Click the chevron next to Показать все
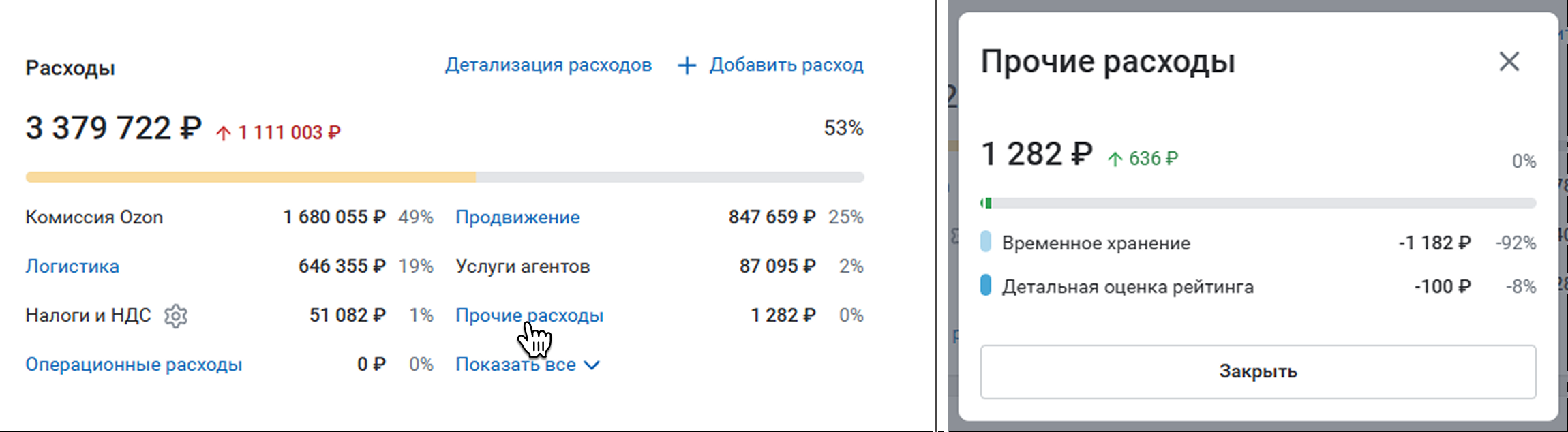The width and height of the screenshot is (1568, 432). [592, 365]
